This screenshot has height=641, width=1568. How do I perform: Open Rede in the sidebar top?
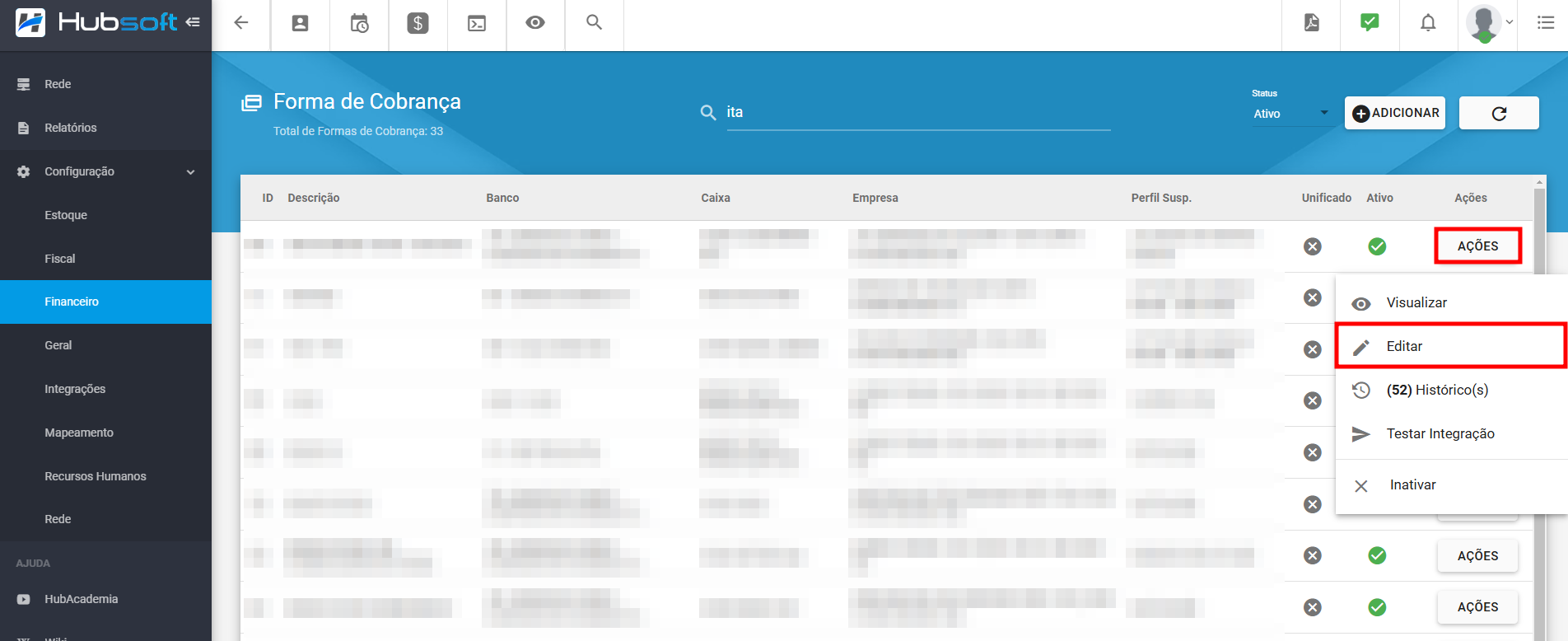[105, 84]
